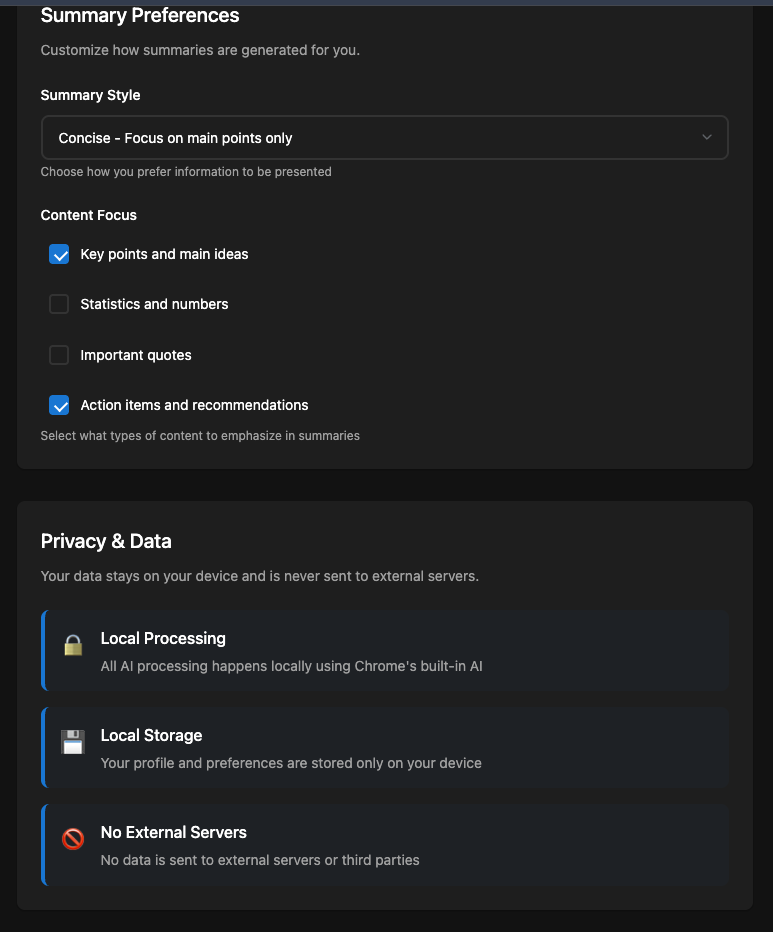Click the Summary Style field label
The height and width of the screenshot is (932, 773).
tap(90, 95)
